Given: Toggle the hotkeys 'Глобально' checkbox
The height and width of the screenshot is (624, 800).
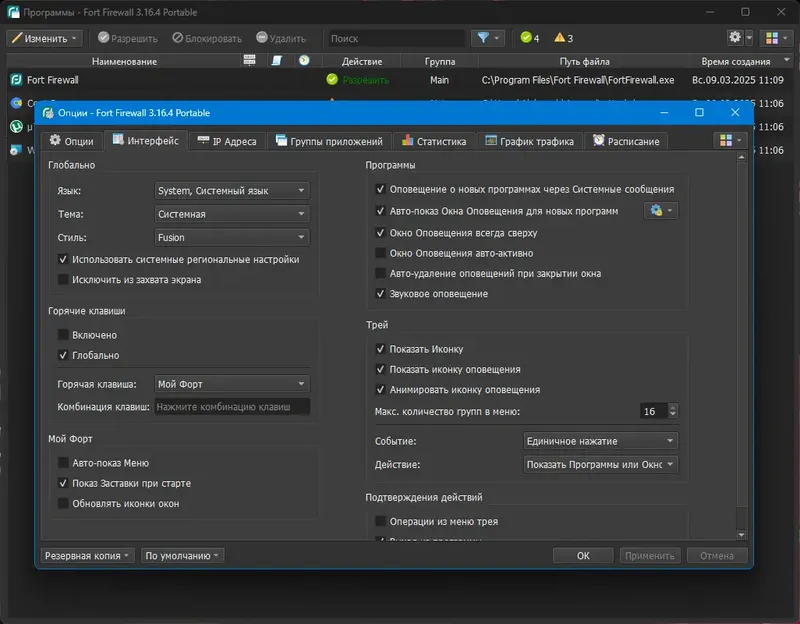Looking at the screenshot, I should click(x=63, y=355).
